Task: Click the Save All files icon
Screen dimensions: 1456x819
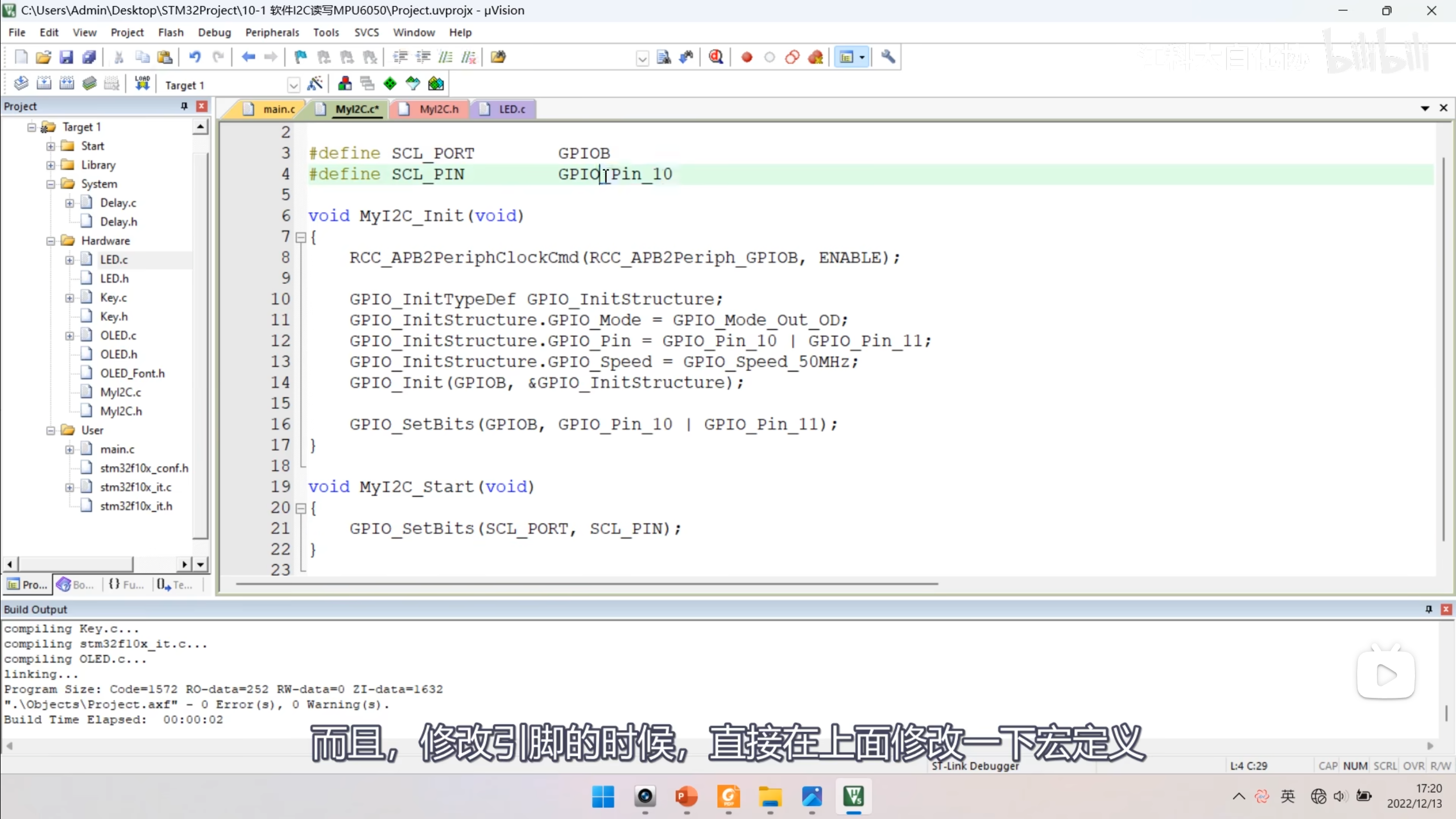Action: point(89,57)
